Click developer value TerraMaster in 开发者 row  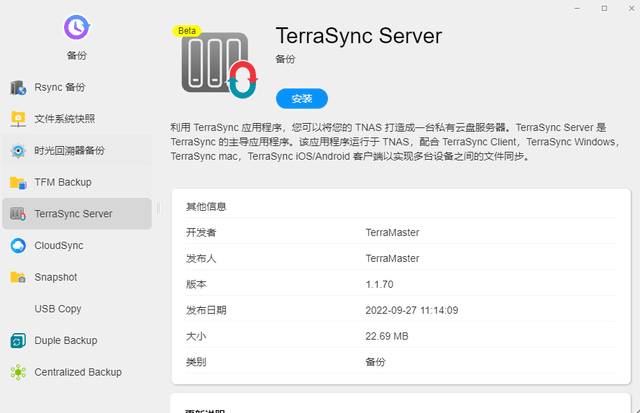pyautogui.click(x=392, y=233)
